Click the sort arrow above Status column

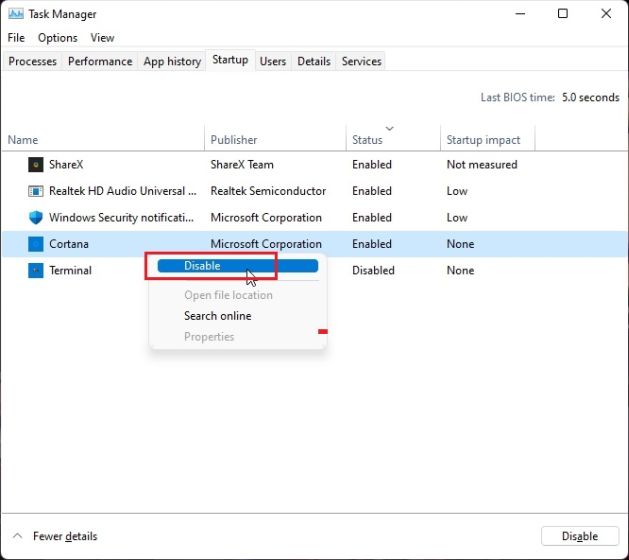[x=389, y=128]
